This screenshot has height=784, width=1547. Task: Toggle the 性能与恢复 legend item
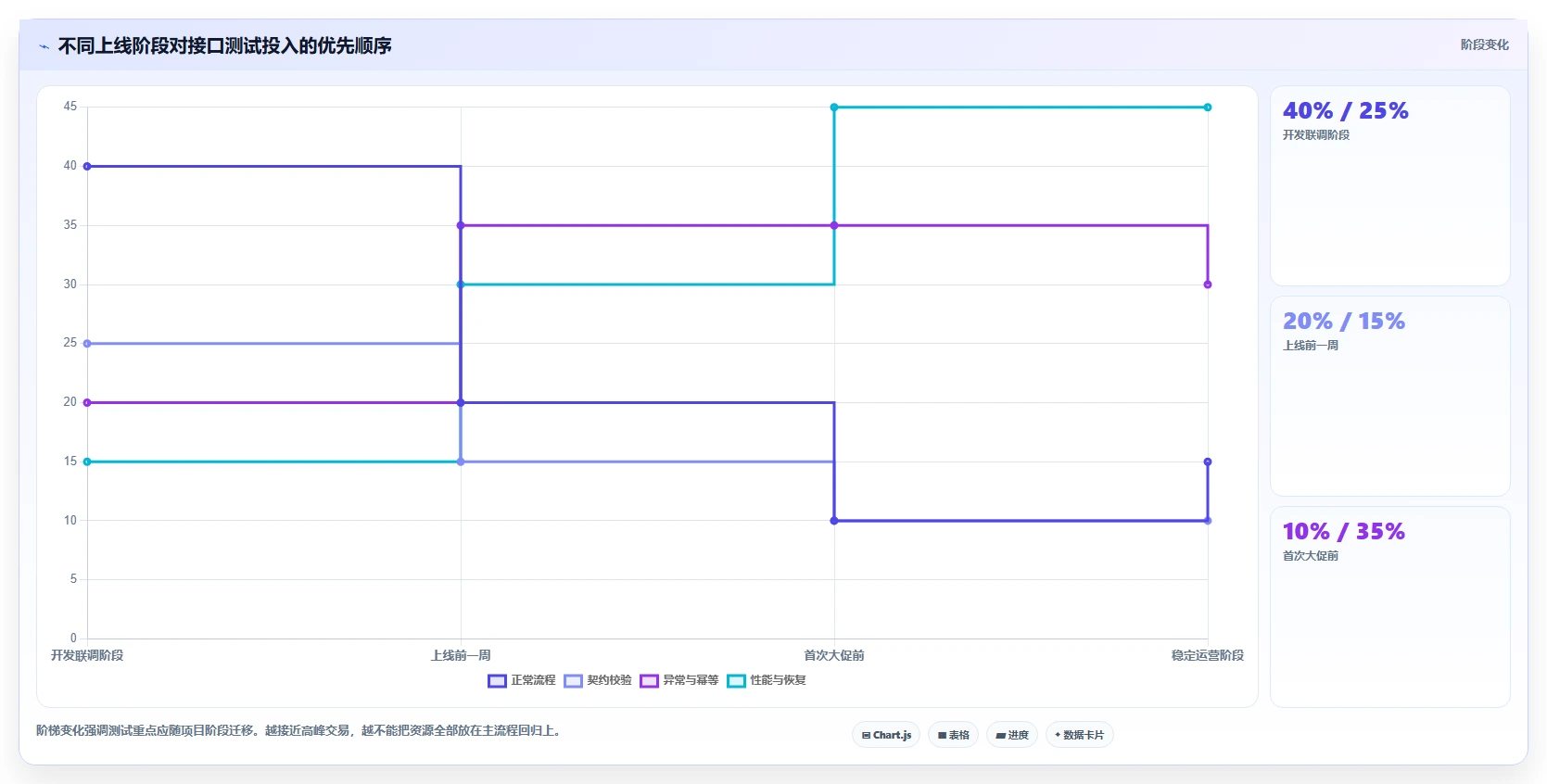coord(767,680)
